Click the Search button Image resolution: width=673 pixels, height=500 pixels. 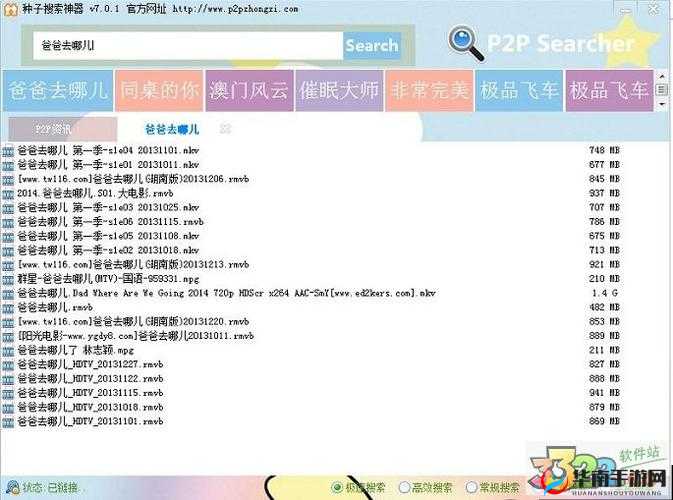point(372,45)
